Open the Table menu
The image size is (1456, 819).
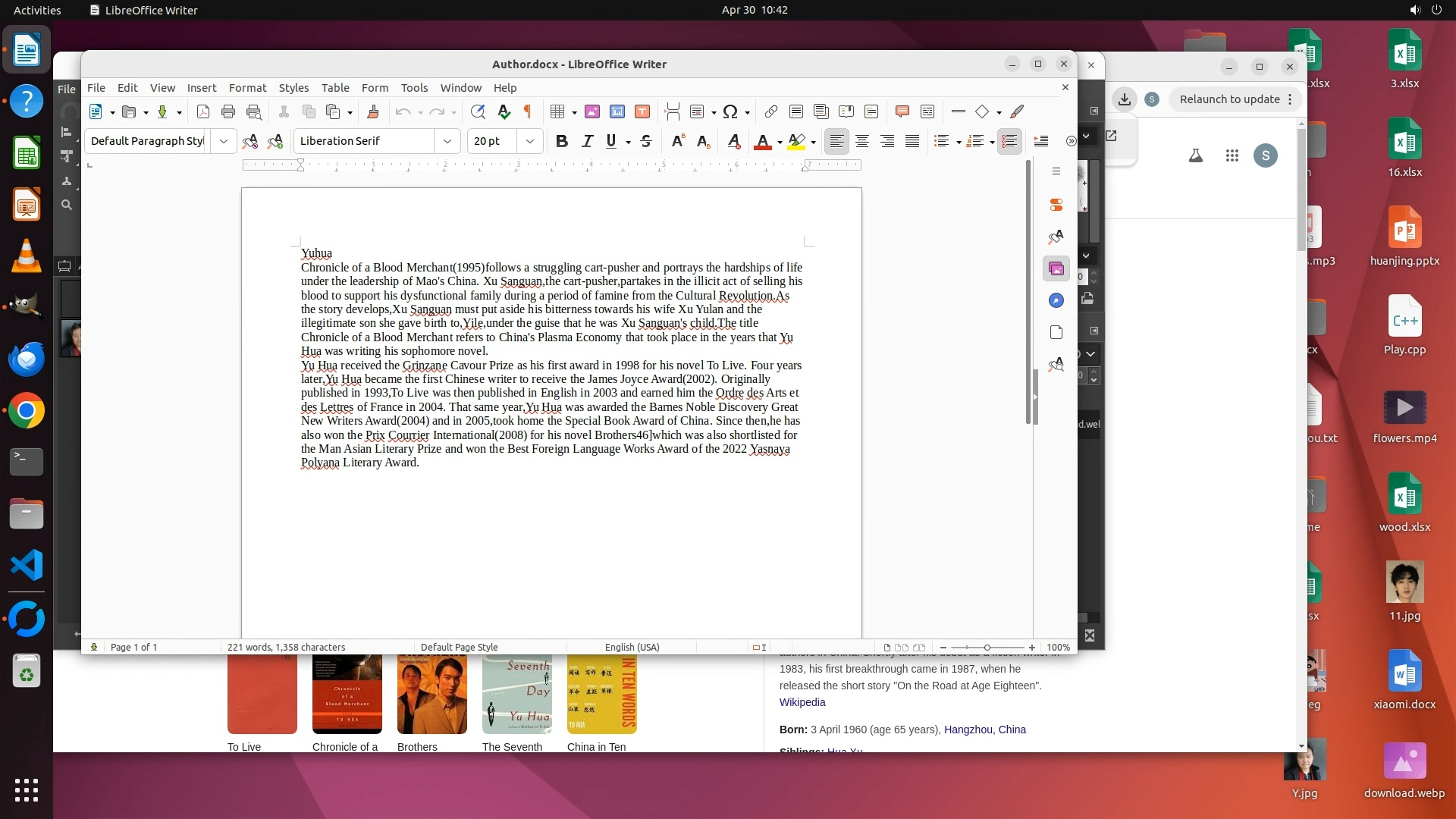point(334,88)
